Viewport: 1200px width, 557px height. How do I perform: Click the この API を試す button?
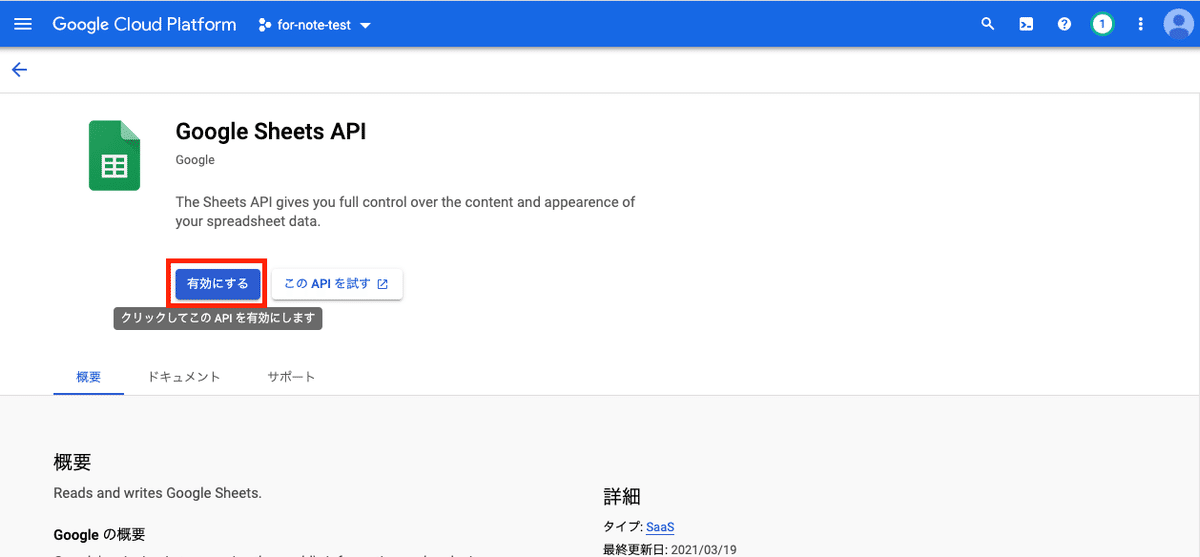click(337, 284)
